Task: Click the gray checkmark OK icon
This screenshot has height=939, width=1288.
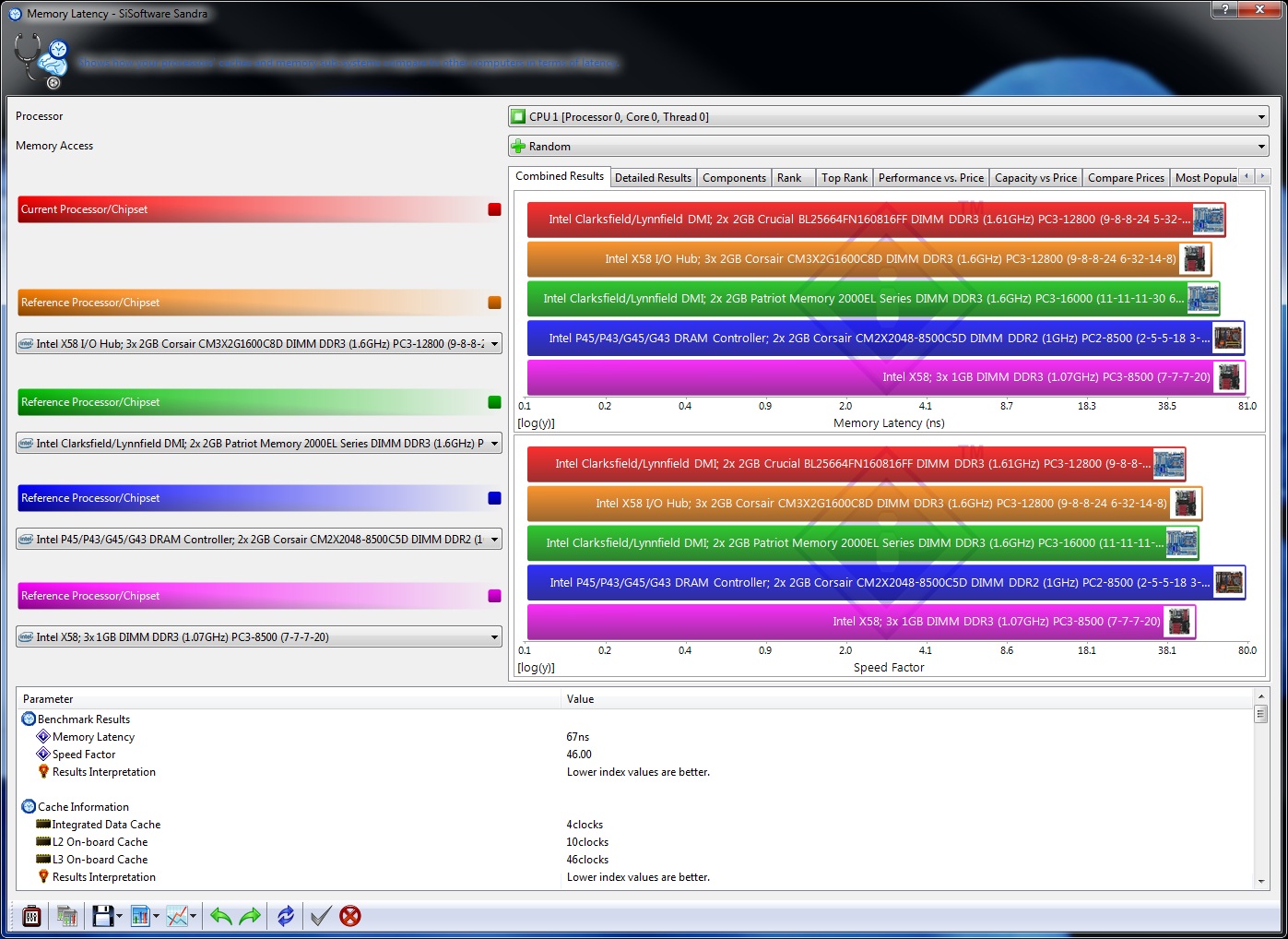Action: click(320, 916)
